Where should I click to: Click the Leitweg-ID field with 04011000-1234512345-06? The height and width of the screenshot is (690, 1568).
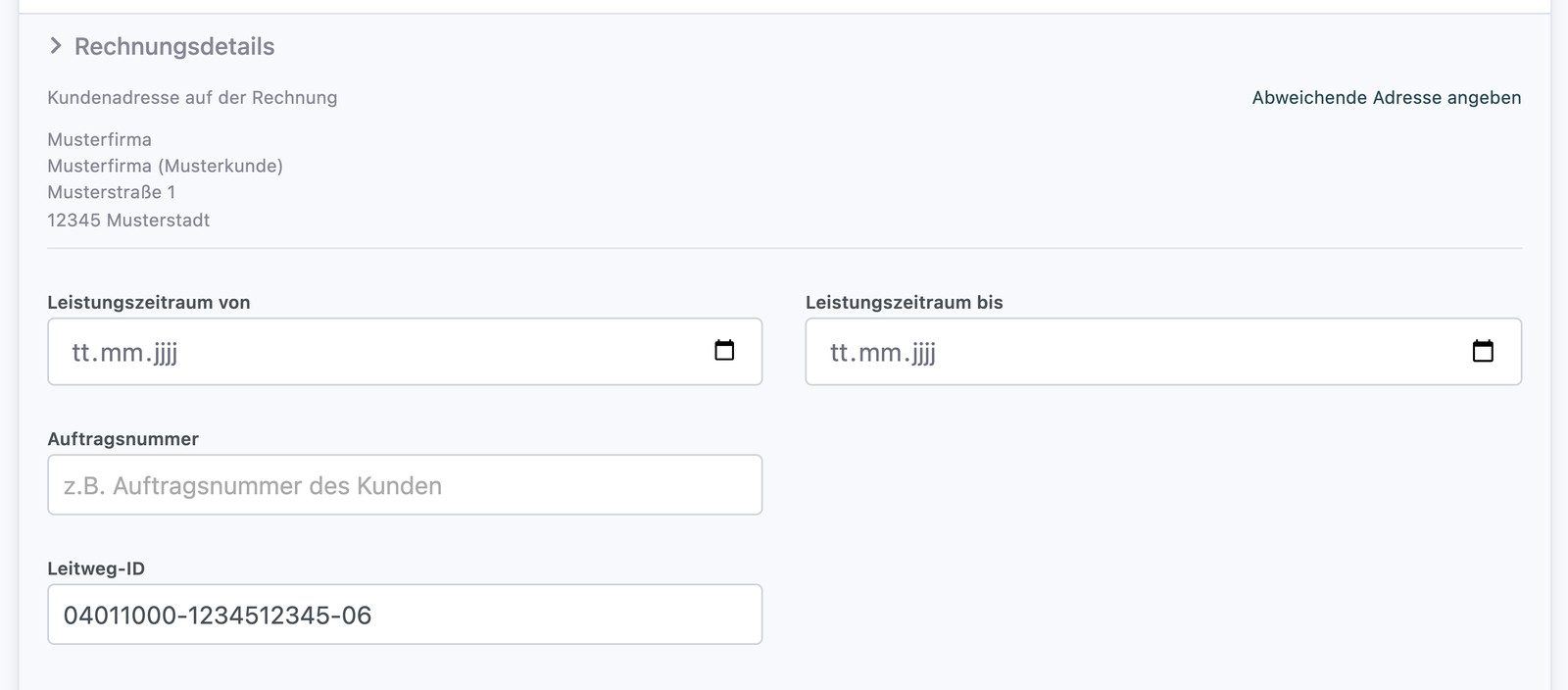405,615
